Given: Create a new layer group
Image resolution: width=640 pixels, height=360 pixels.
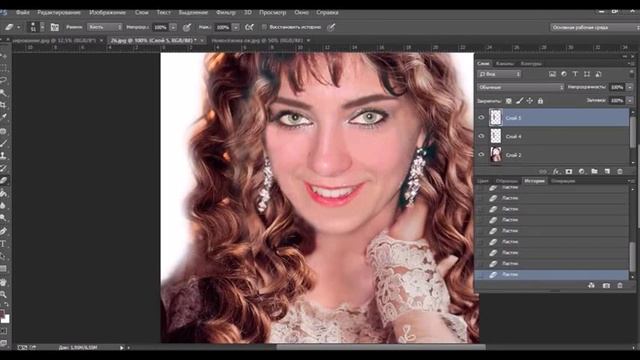Looking at the screenshot, I should coord(594,171).
